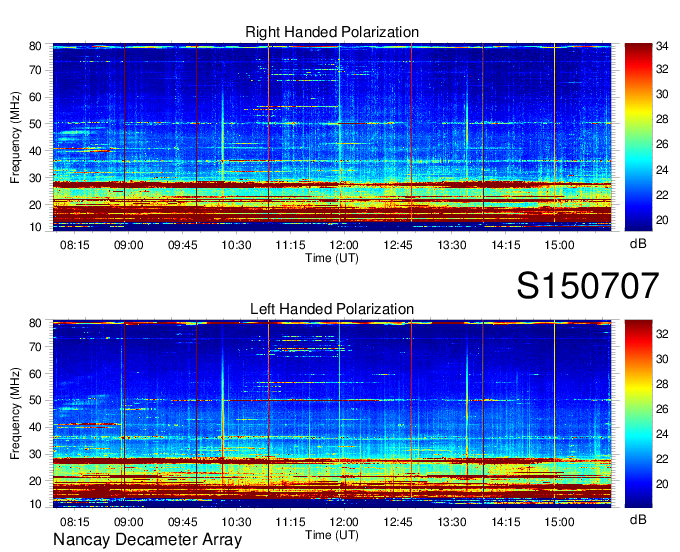Click the Right Handed Polarization spectrogram image

point(332,137)
